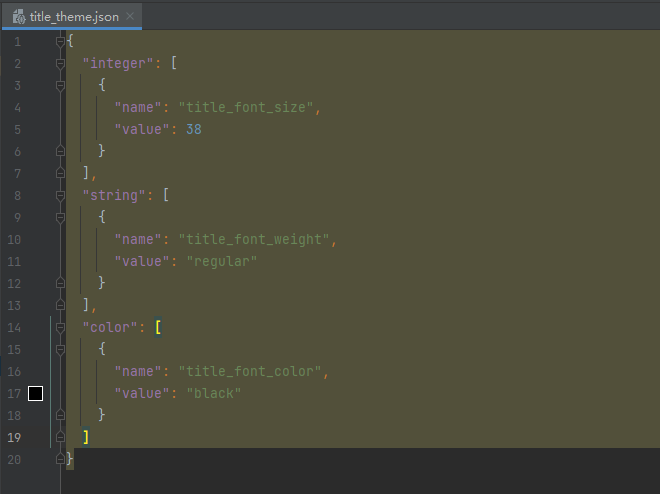Click the fold end marker on line 12

60,283
